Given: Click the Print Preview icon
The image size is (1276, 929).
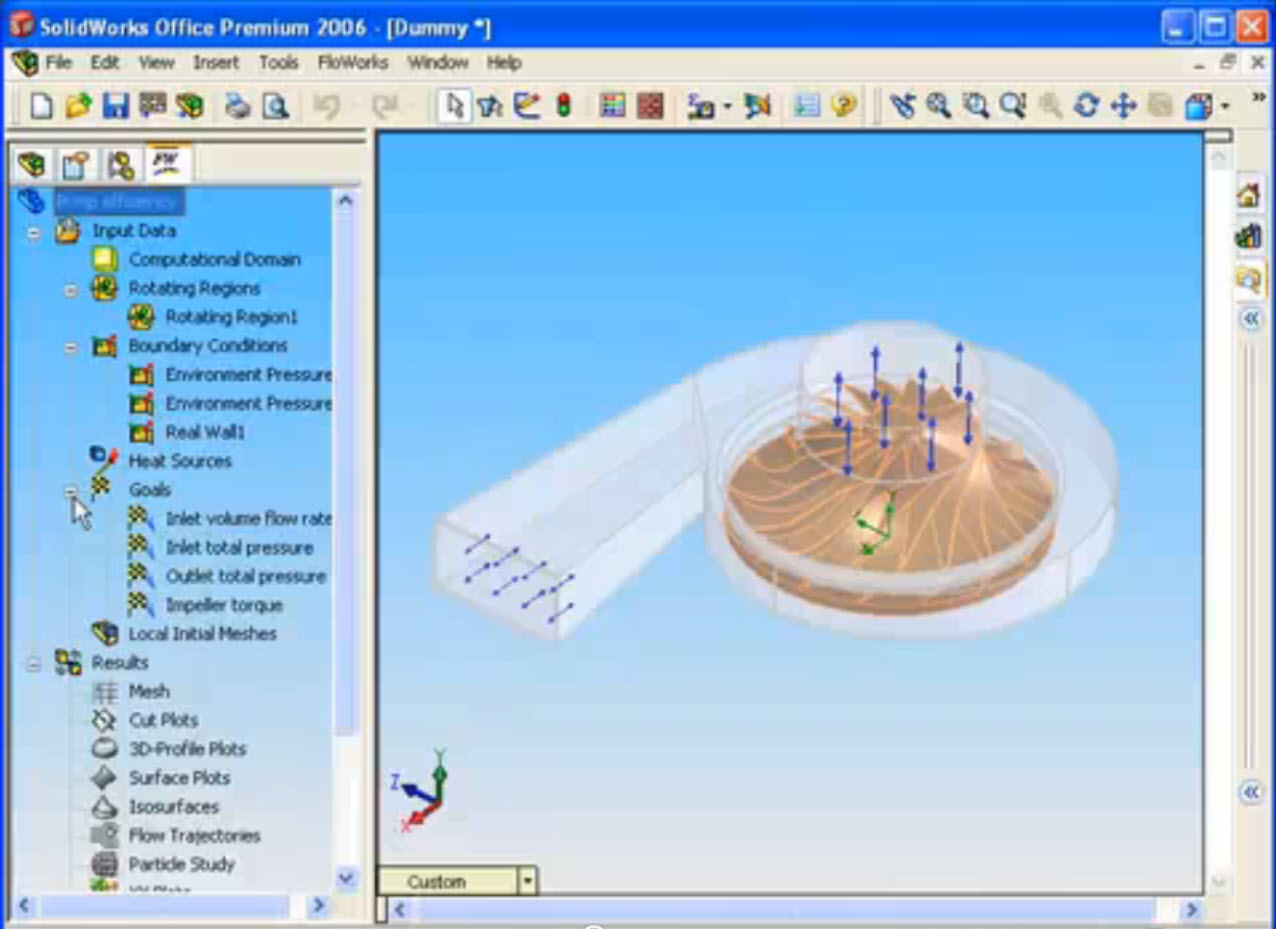Looking at the screenshot, I should tap(275, 105).
